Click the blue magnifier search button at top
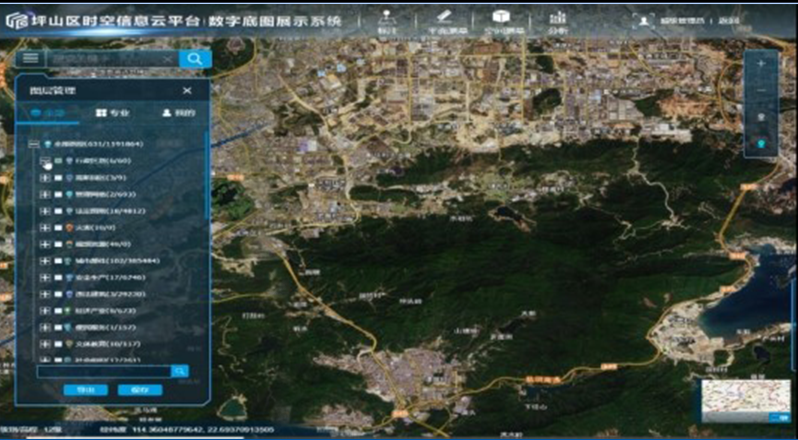This screenshot has height=440, width=798. [195, 59]
